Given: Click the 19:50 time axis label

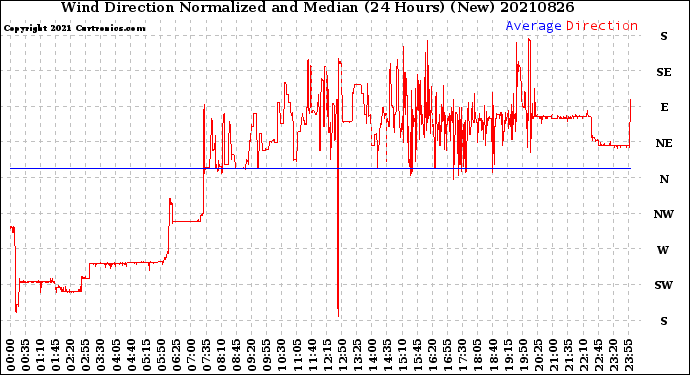Looking at the screenshot, I should (523, 355).
